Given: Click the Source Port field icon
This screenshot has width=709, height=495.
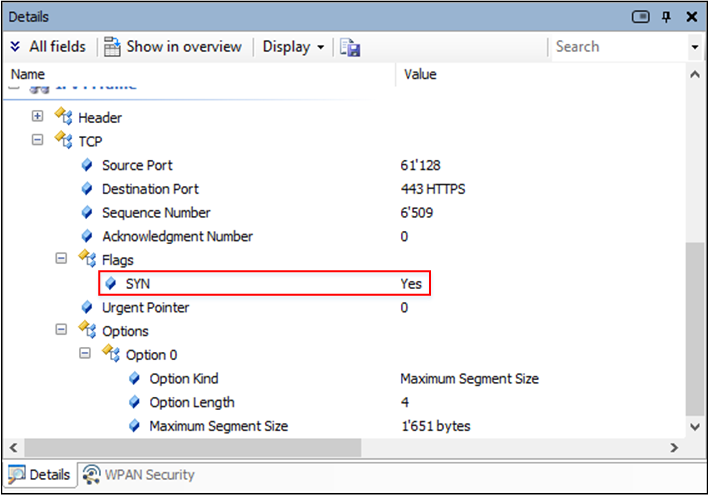Looking at the screenshot, I should point(88,165).
